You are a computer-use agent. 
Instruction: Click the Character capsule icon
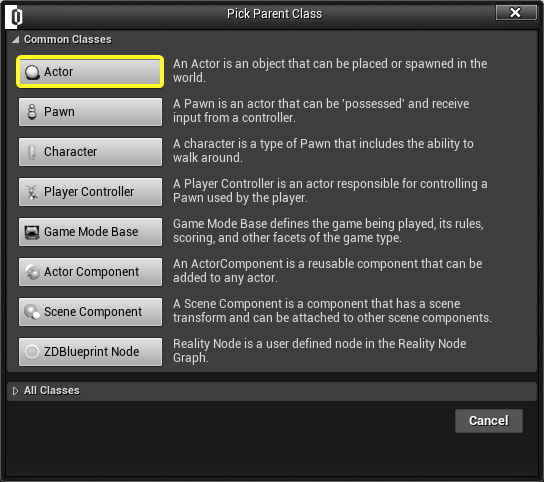click(32, 152)
